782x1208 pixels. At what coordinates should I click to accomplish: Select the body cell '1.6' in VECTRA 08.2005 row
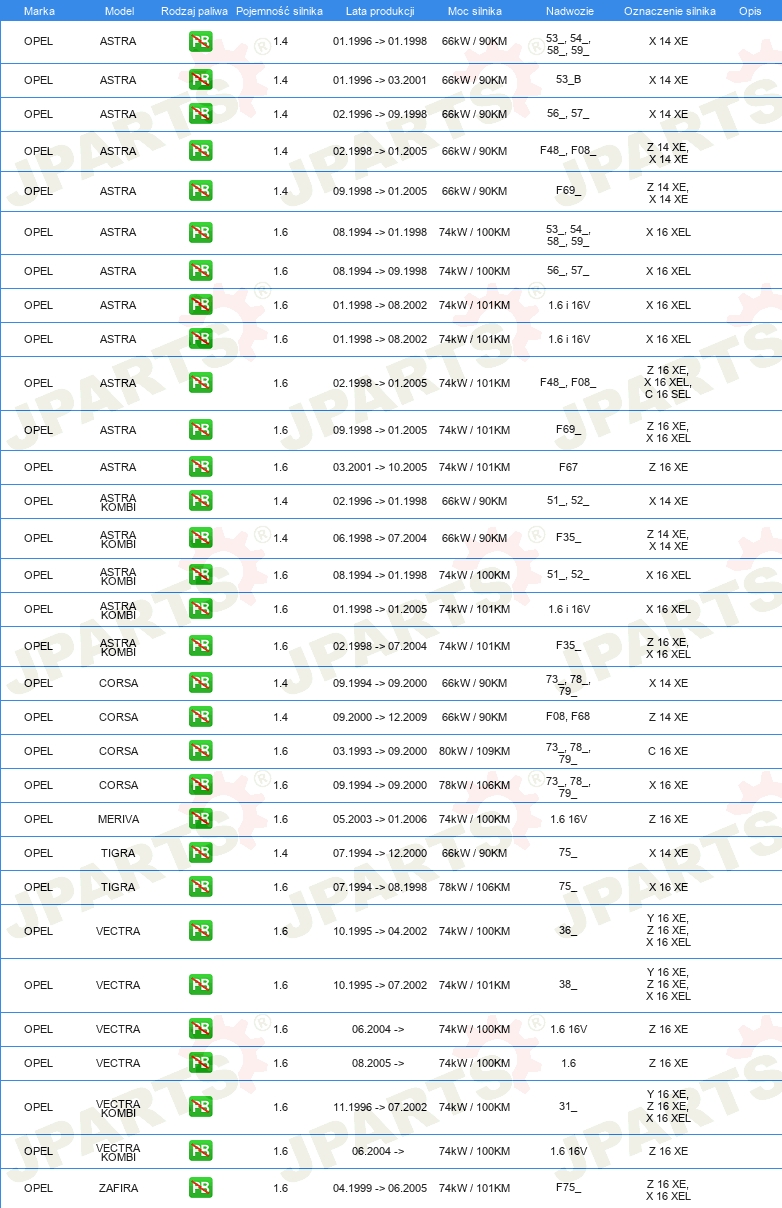(568, 1063)
